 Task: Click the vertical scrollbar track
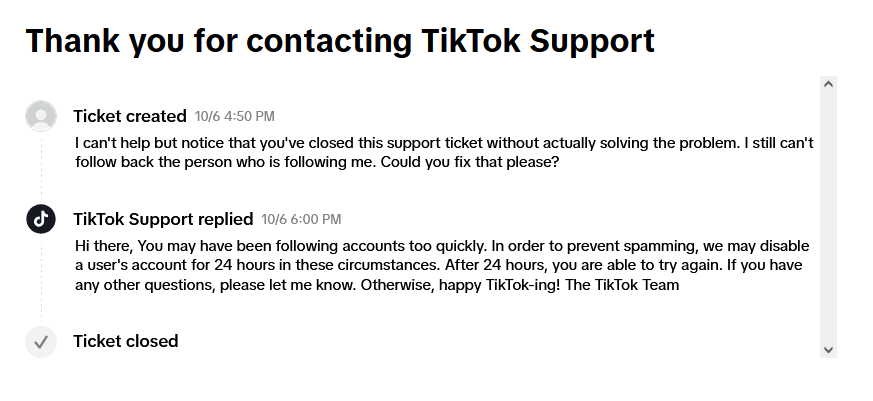click(x=827, y=216)
